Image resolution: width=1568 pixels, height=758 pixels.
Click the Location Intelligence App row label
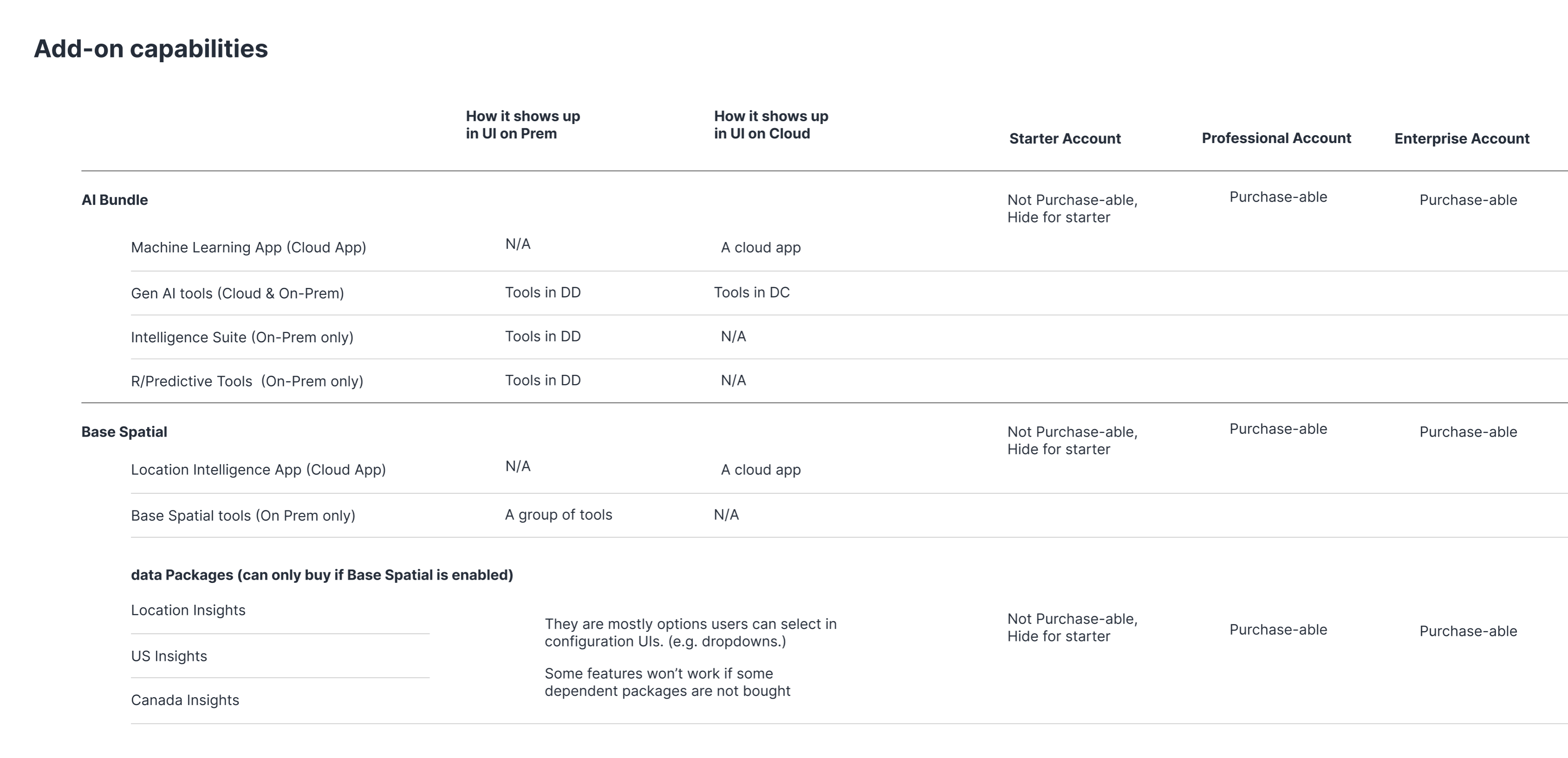pyautogui.click(x=258, y=470)
